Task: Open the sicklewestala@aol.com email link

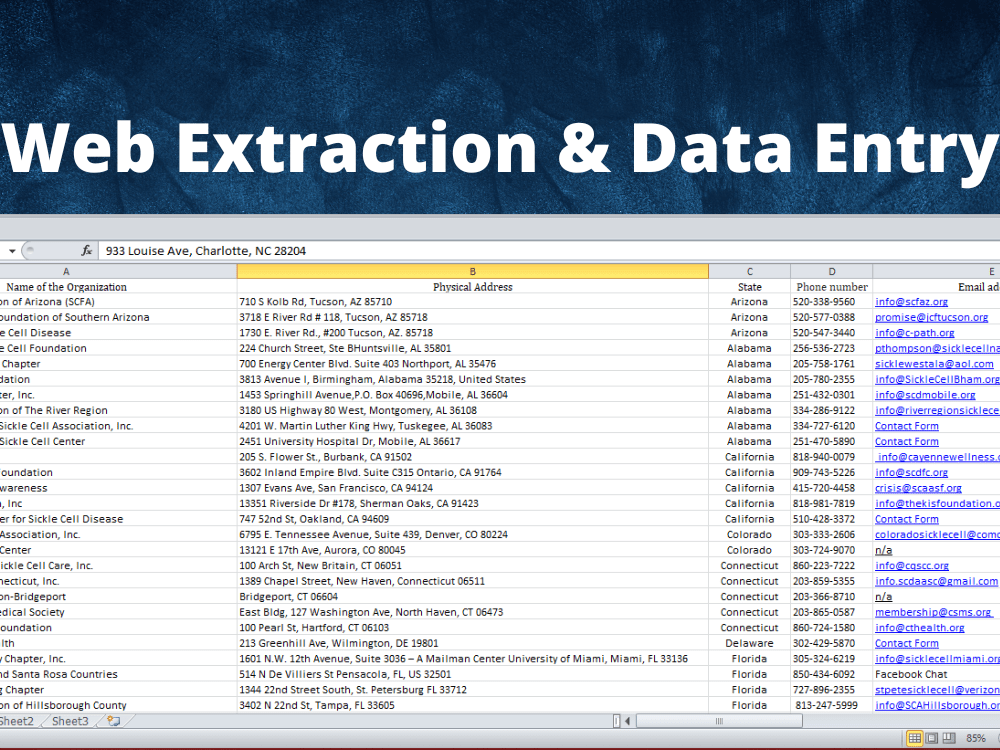Action: pyautogui.click(x=934, y=364)
